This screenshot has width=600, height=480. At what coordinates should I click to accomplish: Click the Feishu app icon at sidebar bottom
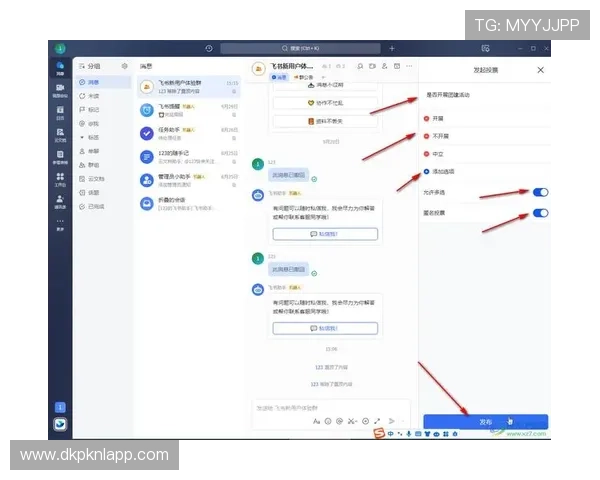tap(60, 424)
